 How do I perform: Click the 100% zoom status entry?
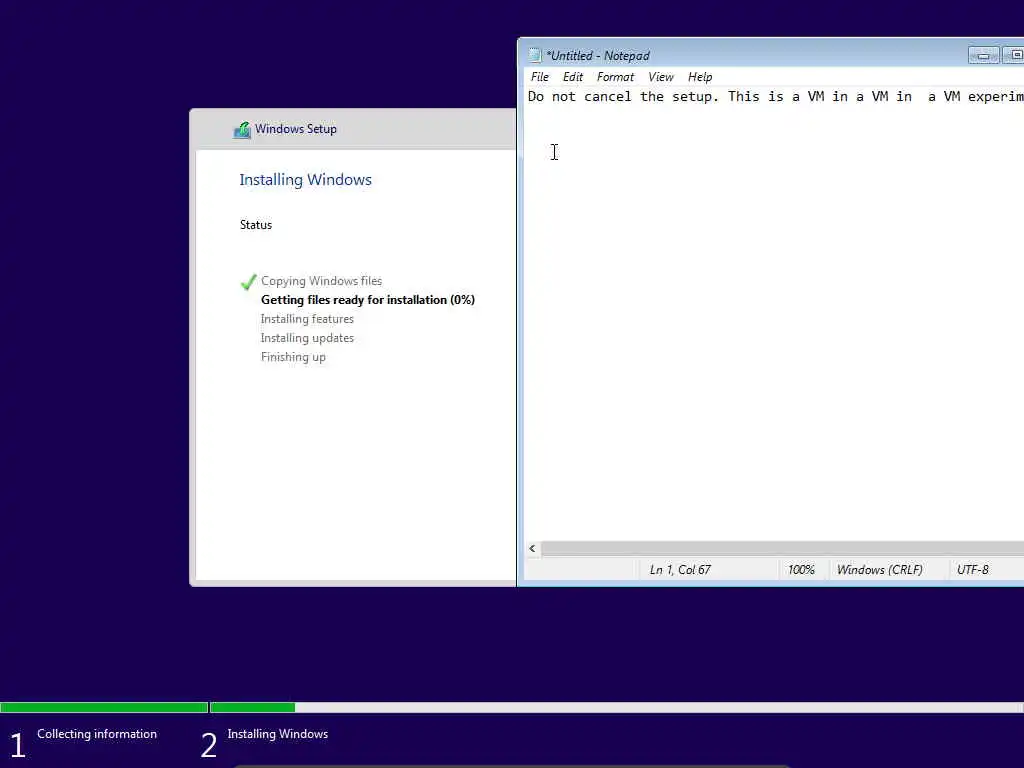click(x=801, y=569)
